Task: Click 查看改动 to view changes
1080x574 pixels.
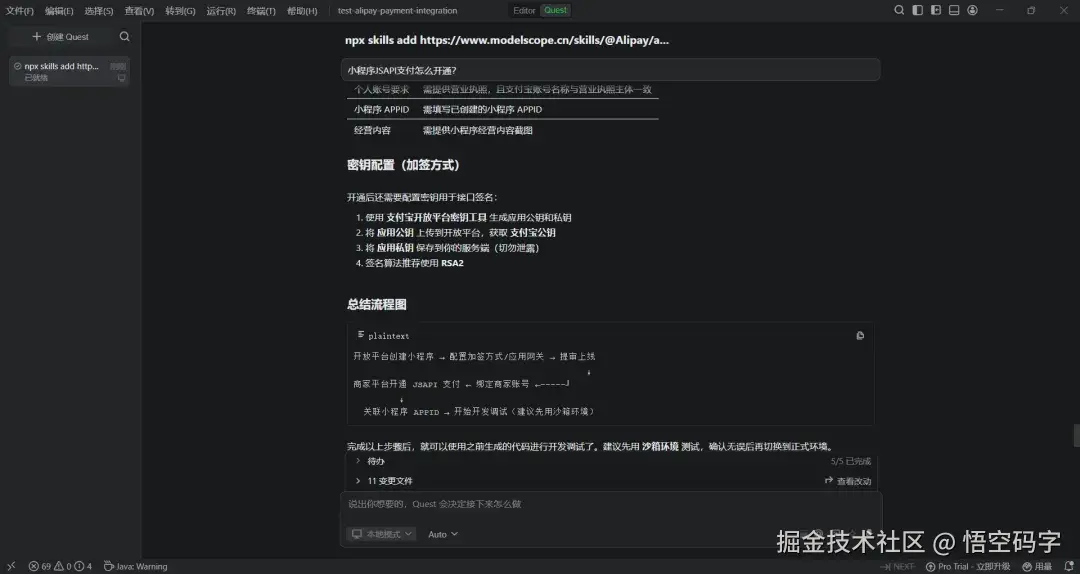Action: tap(848, 481)
